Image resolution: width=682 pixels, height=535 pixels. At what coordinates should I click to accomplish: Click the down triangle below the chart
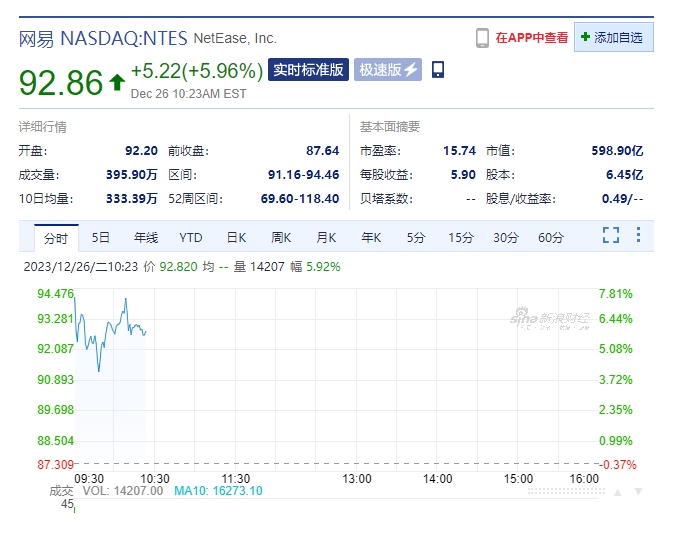click(639, 492)
